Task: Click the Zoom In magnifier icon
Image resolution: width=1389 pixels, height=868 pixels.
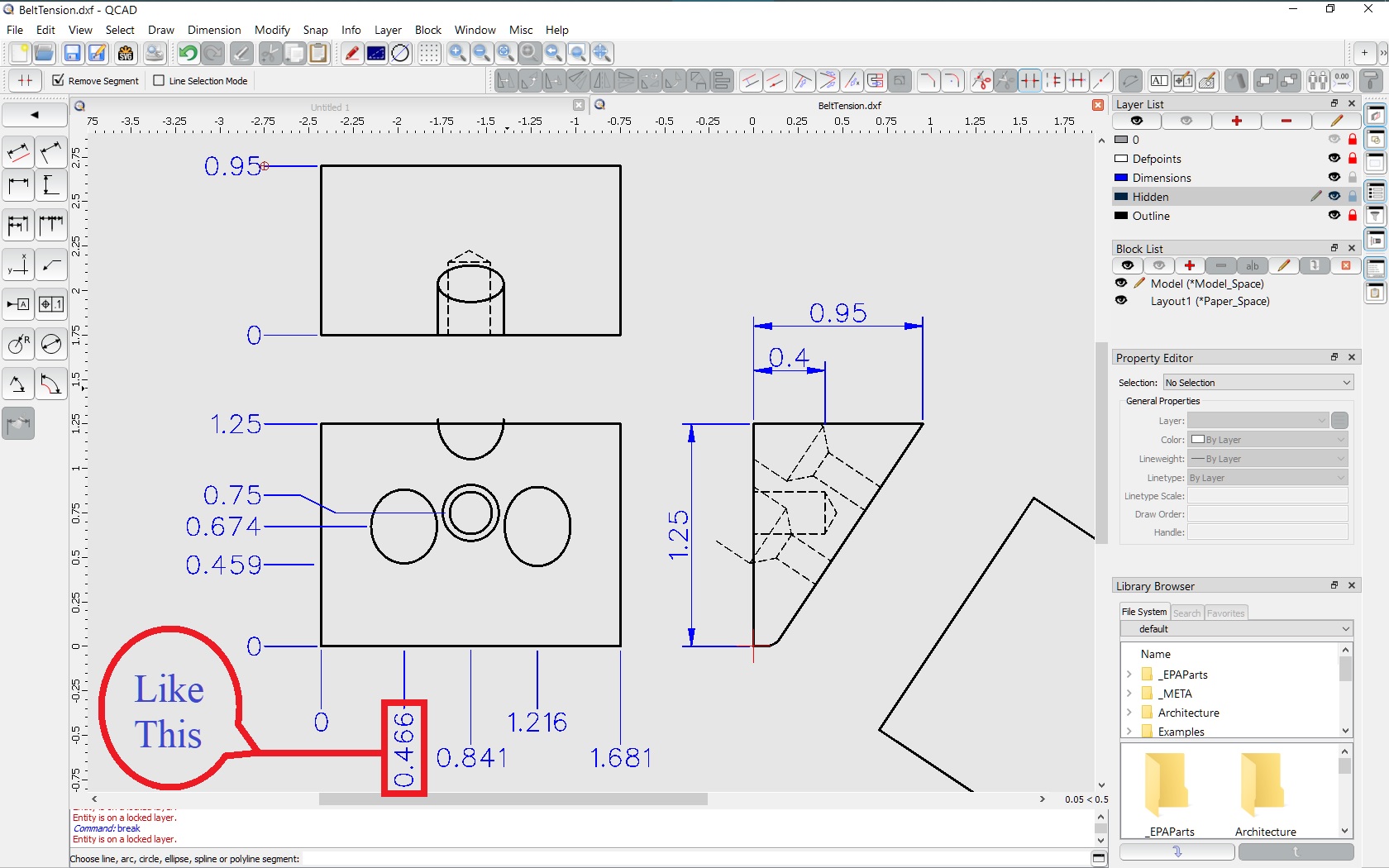Action: [x=457, y=54]
